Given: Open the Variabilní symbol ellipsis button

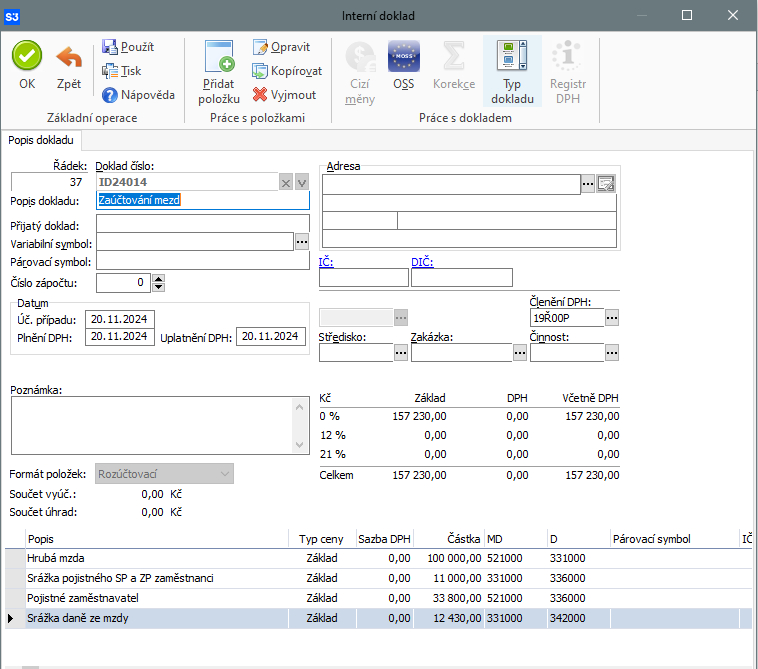Looking at the screenshot, I should coord(302,241).
